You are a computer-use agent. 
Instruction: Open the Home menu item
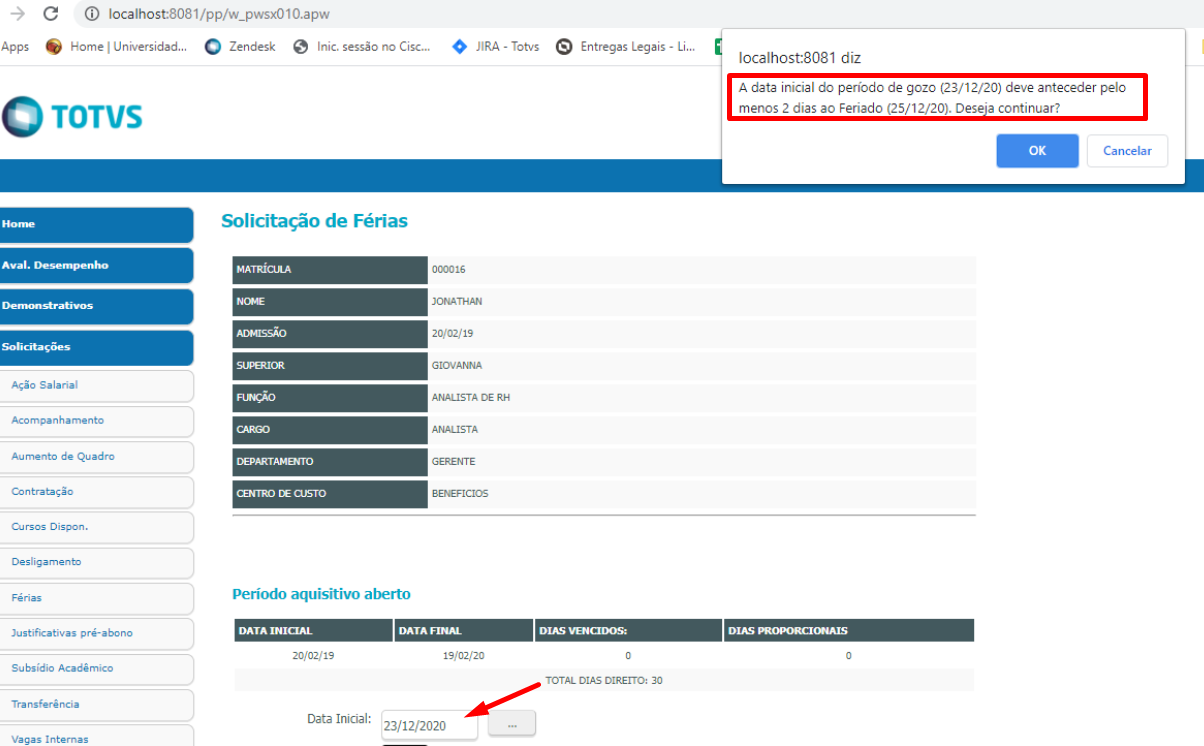click(96, 225)
